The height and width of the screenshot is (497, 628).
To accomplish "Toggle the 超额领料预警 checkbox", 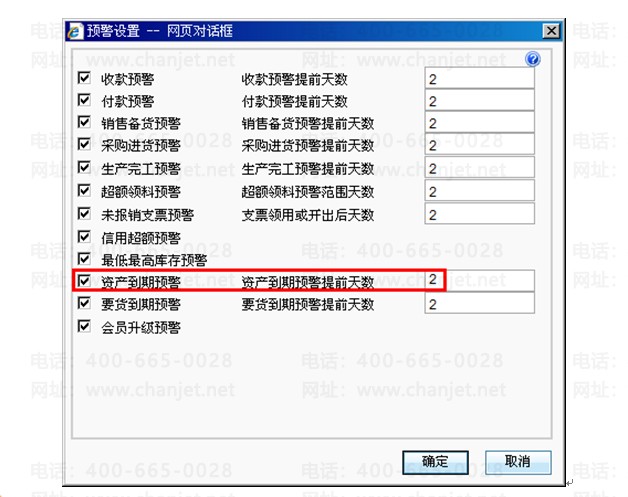I will 84,190.
